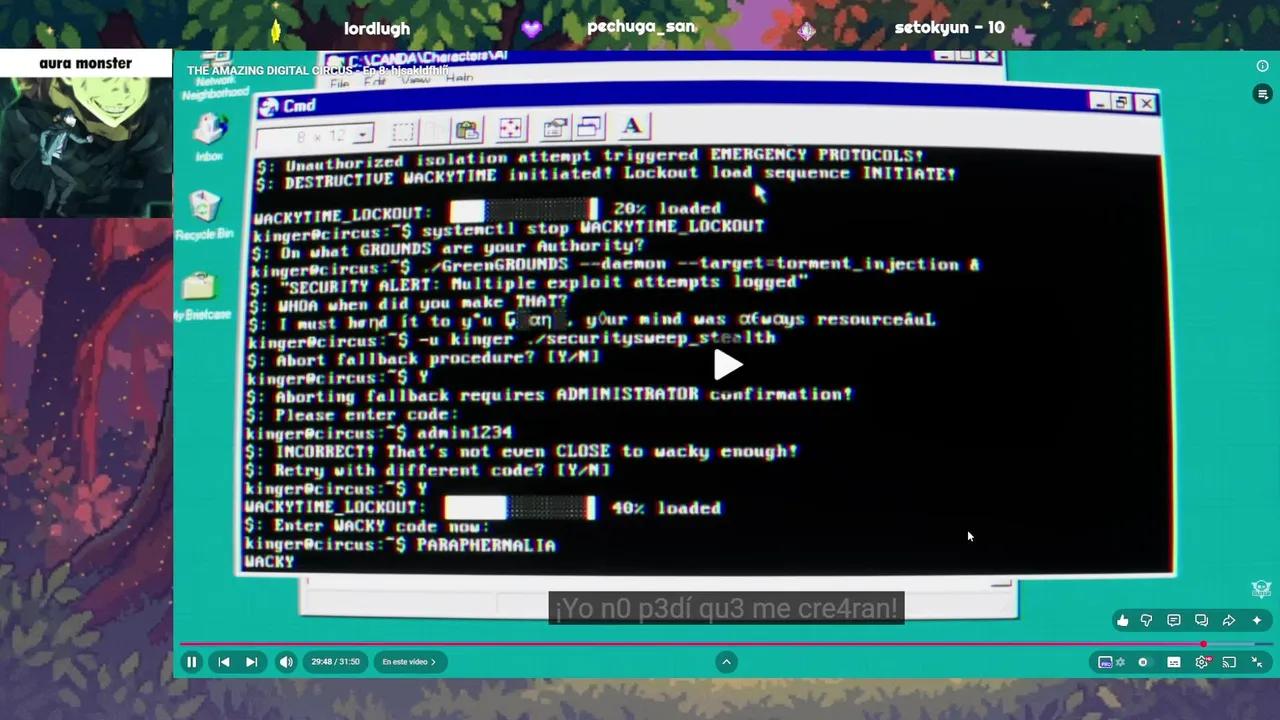1280x720 pixels.
Task: Open the playlist queue icon
Action: tap(1262, 93)
